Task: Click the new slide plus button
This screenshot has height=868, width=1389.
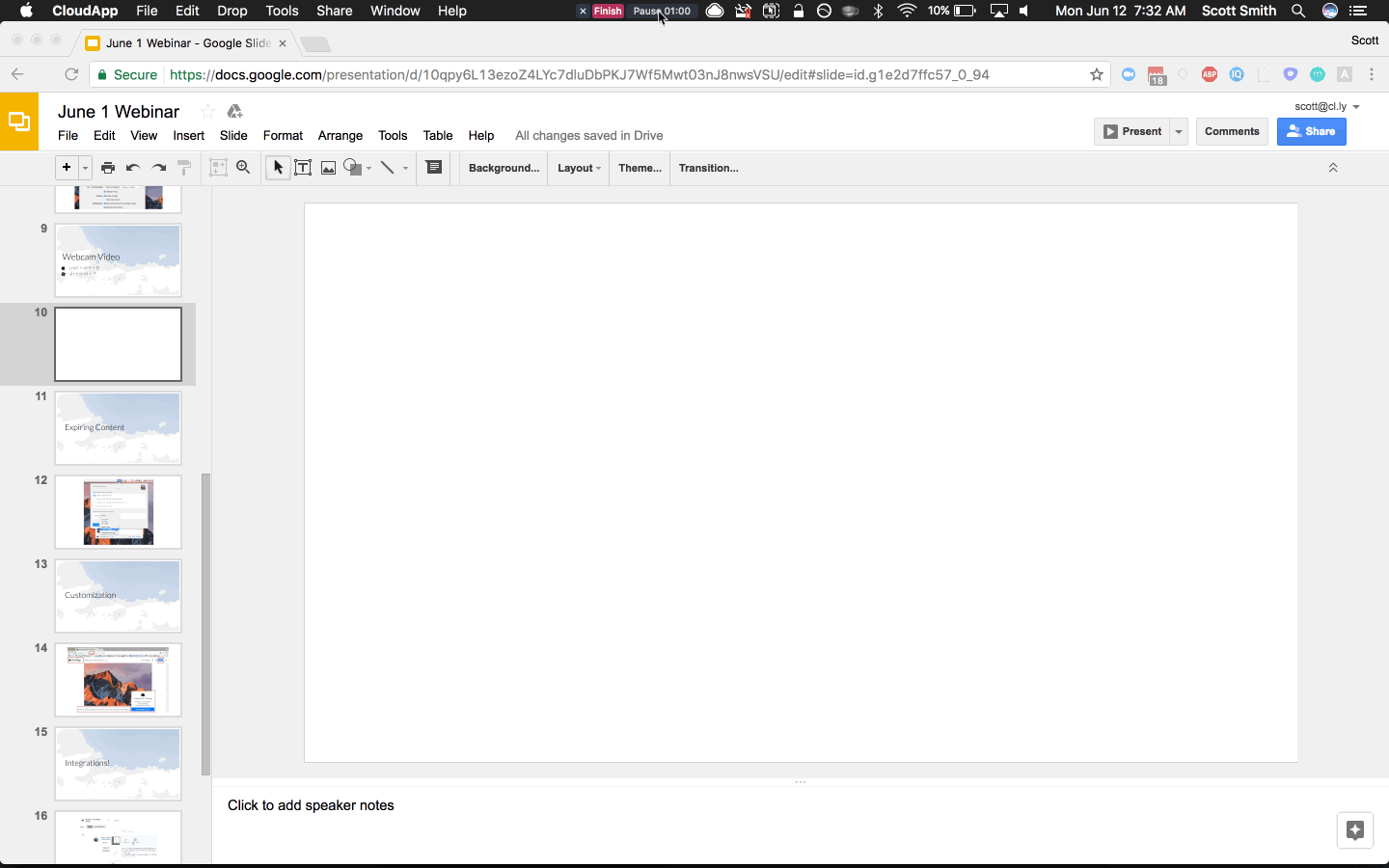Action: [67, 168]
